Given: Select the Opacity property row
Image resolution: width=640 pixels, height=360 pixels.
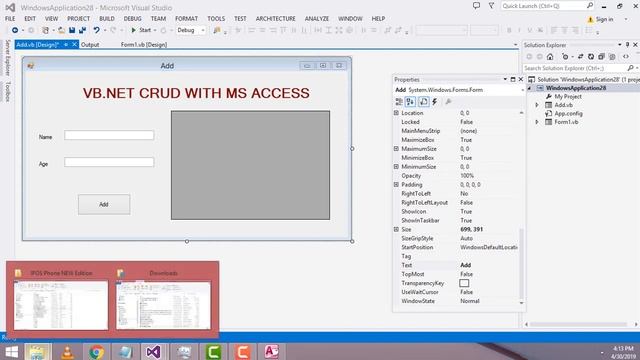Looking at the screenshot, I should point(456,176).
